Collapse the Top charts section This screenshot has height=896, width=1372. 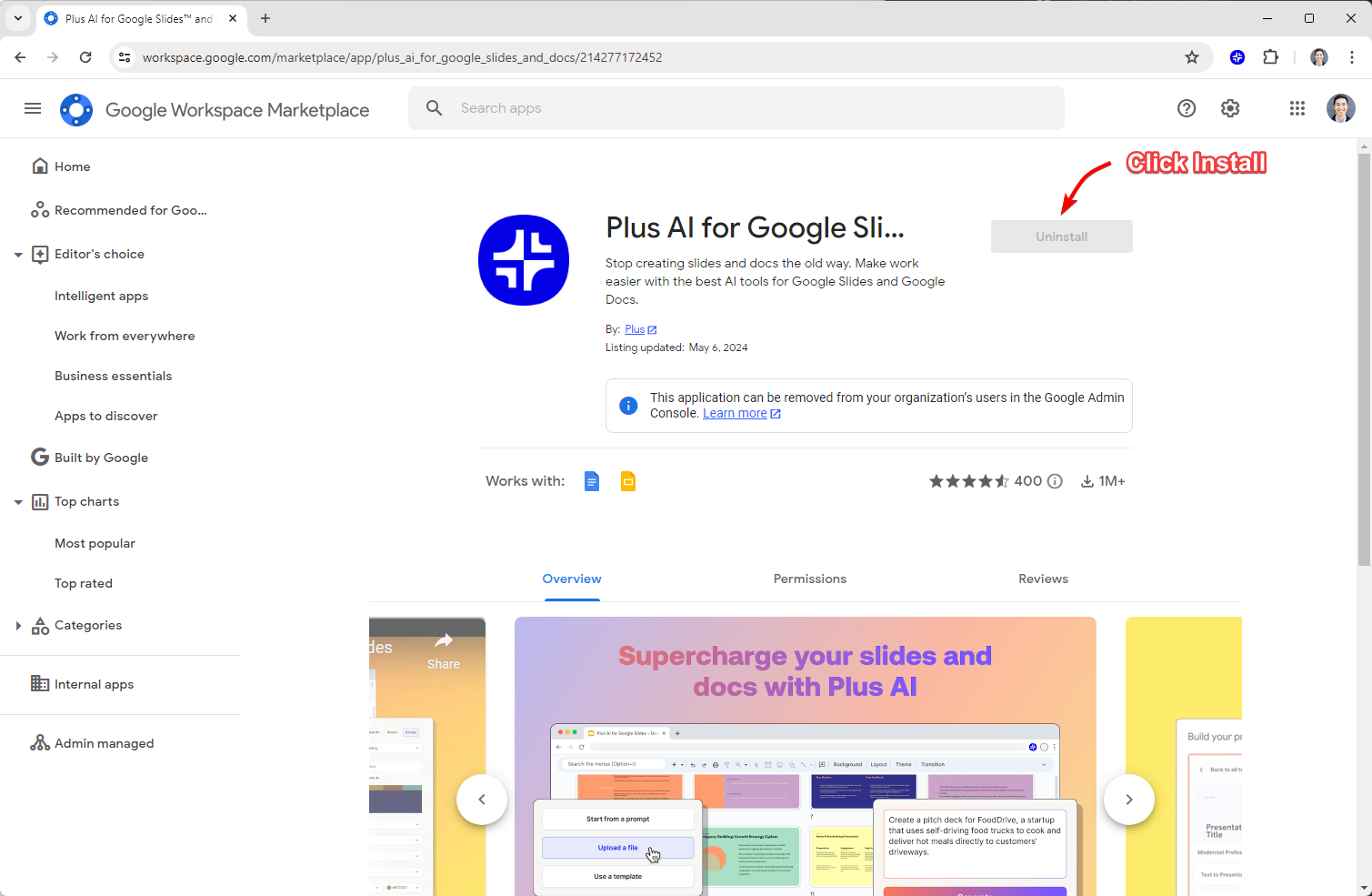[18, 502]
